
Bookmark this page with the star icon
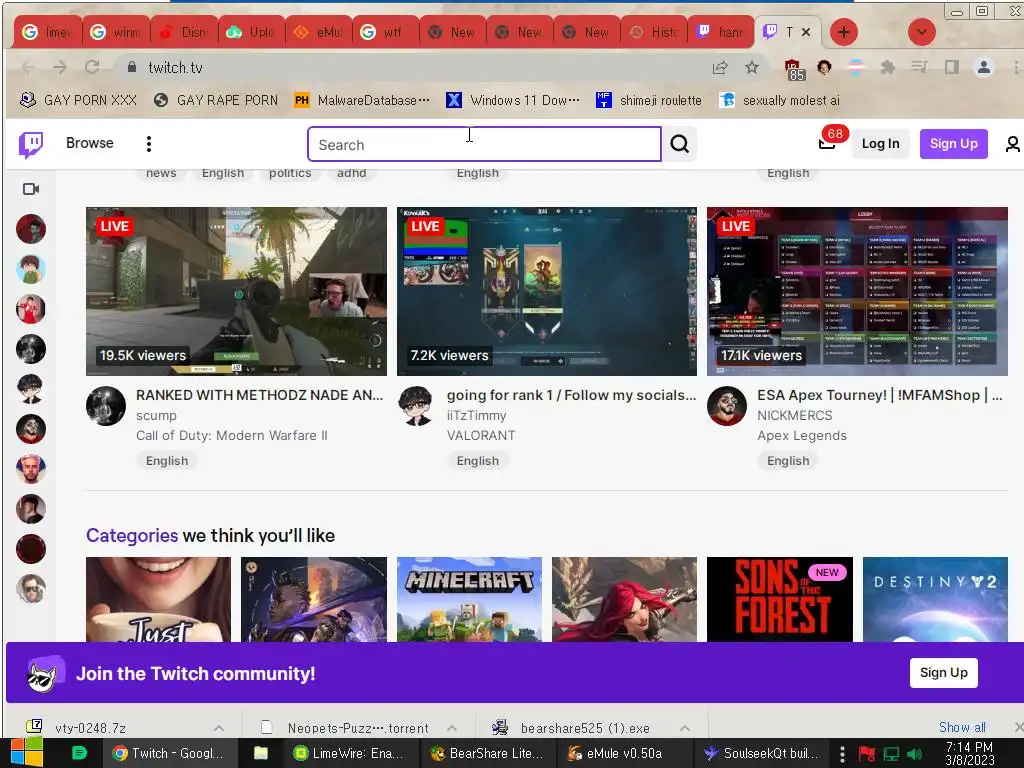pos(752,67)
